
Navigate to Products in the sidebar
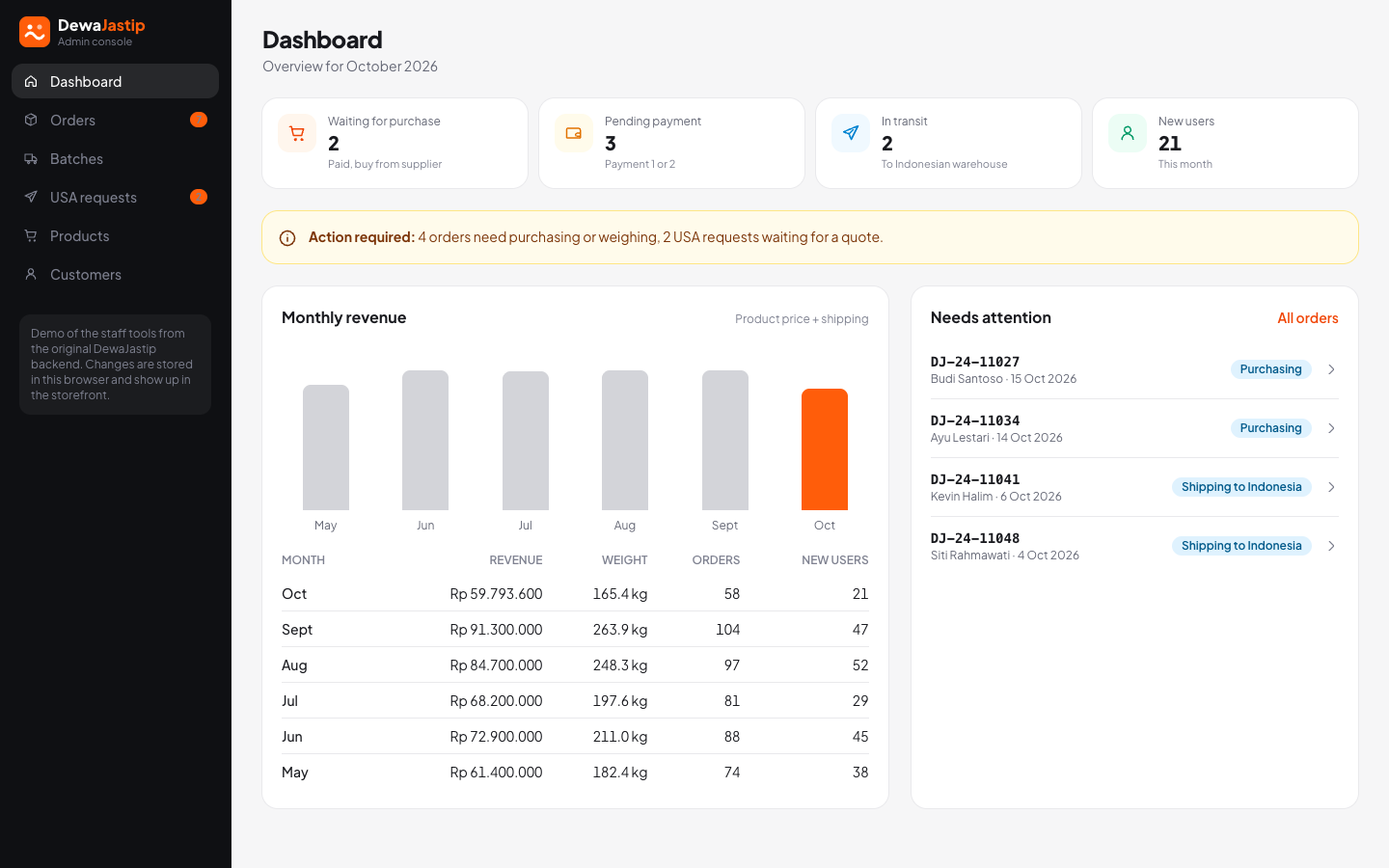point(115,235)
